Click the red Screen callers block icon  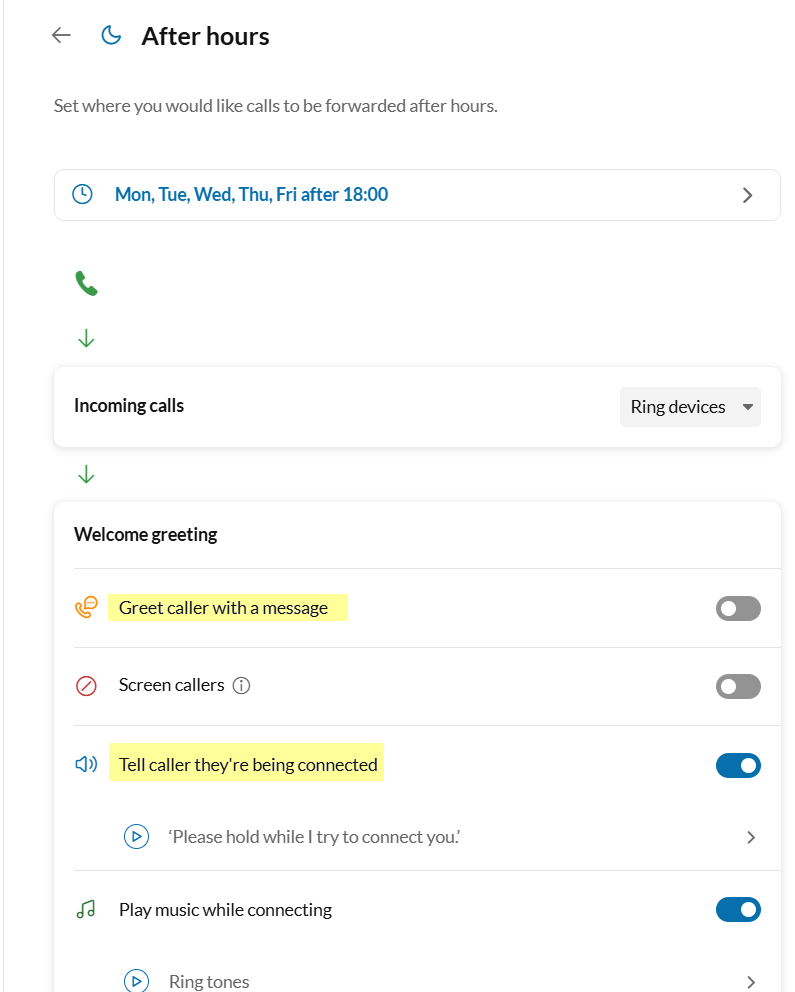86,686
